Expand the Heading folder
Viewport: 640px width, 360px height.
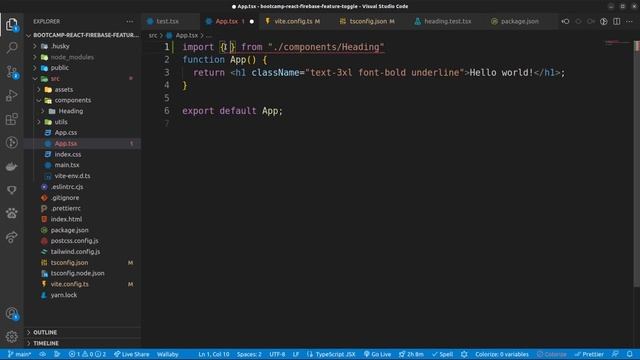click(82, 111)
